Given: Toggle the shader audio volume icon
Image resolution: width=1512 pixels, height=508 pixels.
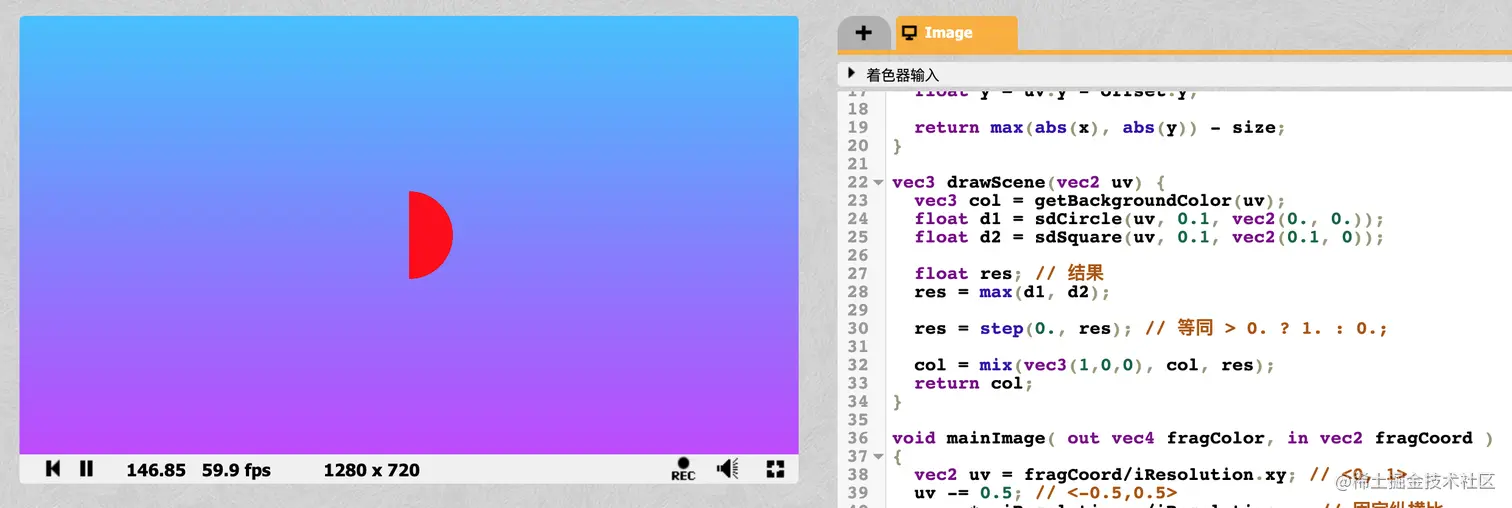Looking at the screenshot, I should coord(728,469).
